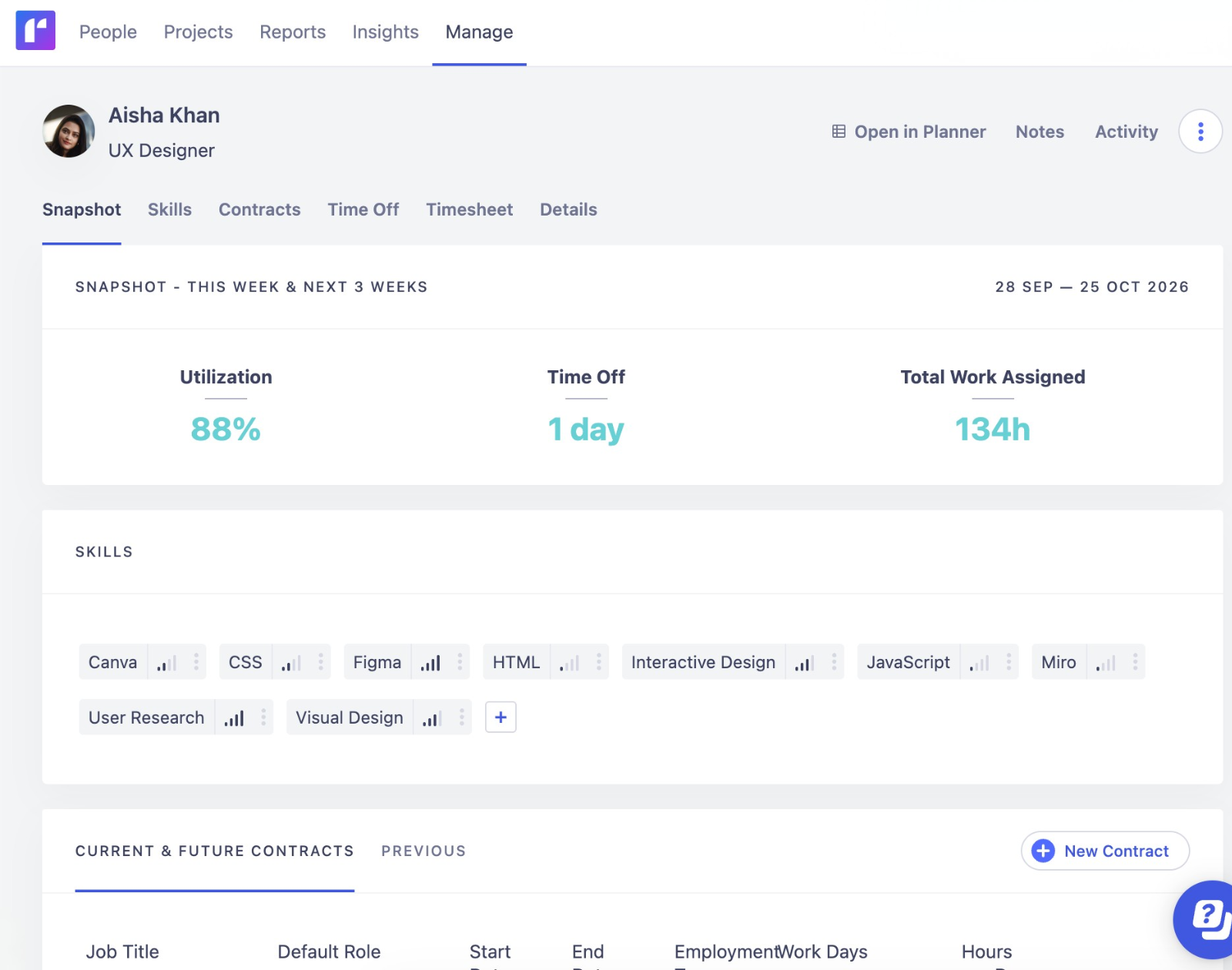This screenshot has width=1232, height=970.
Task: Click User Research skill level bars
Action: coord(234,717)
